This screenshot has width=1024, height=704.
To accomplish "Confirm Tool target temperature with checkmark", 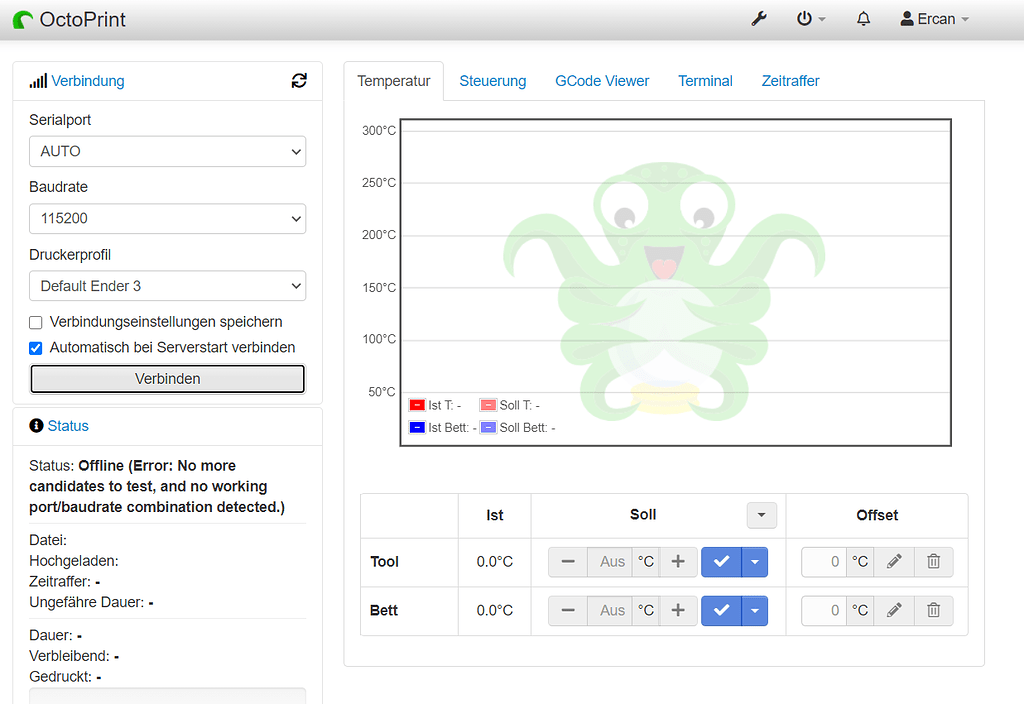I will (x=721, y=562).
